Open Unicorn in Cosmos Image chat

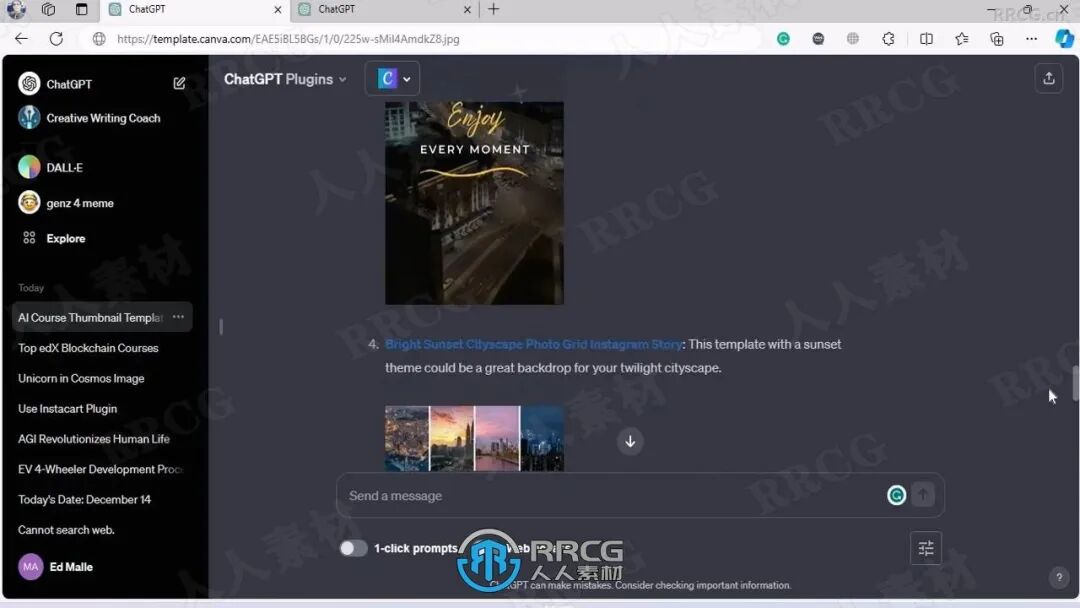pyautogui.click(x=81, y=378)
